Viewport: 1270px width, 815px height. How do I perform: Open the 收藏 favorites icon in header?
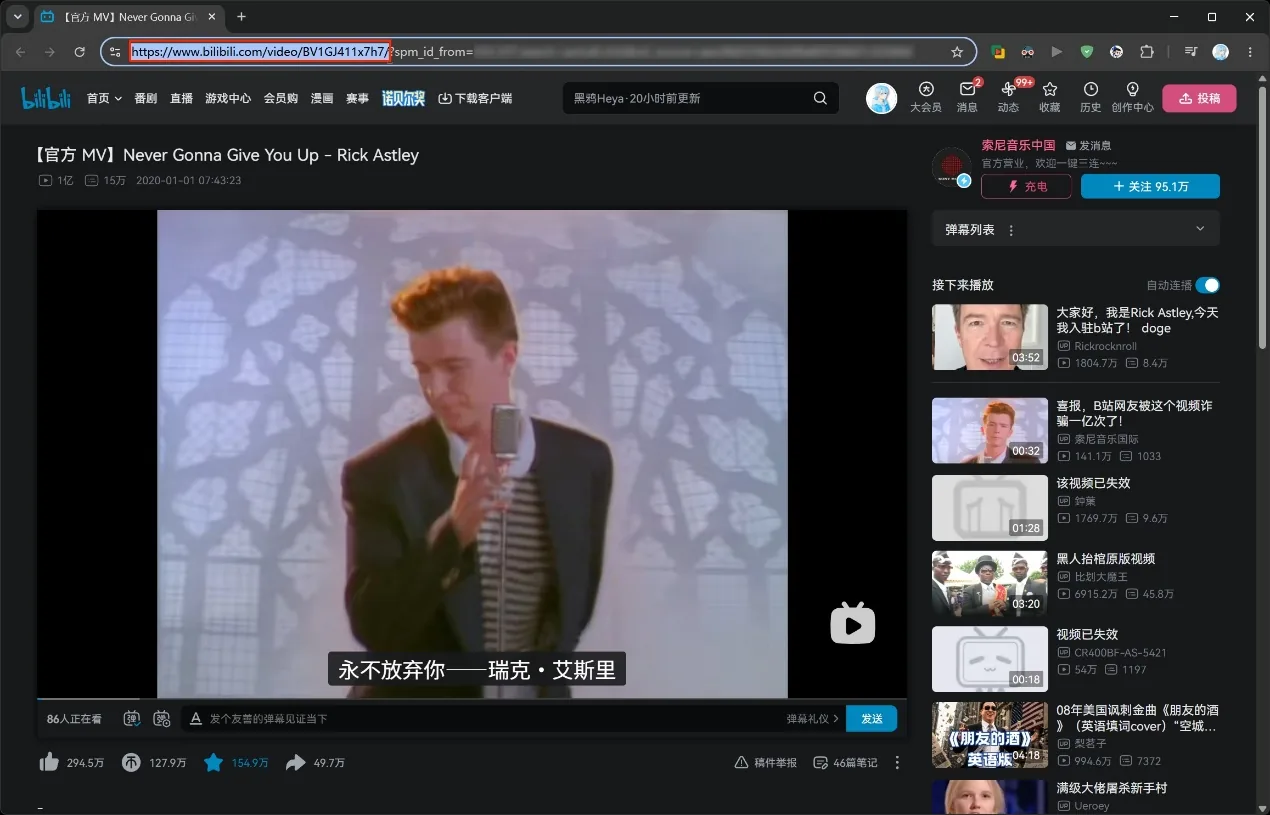1050,98
